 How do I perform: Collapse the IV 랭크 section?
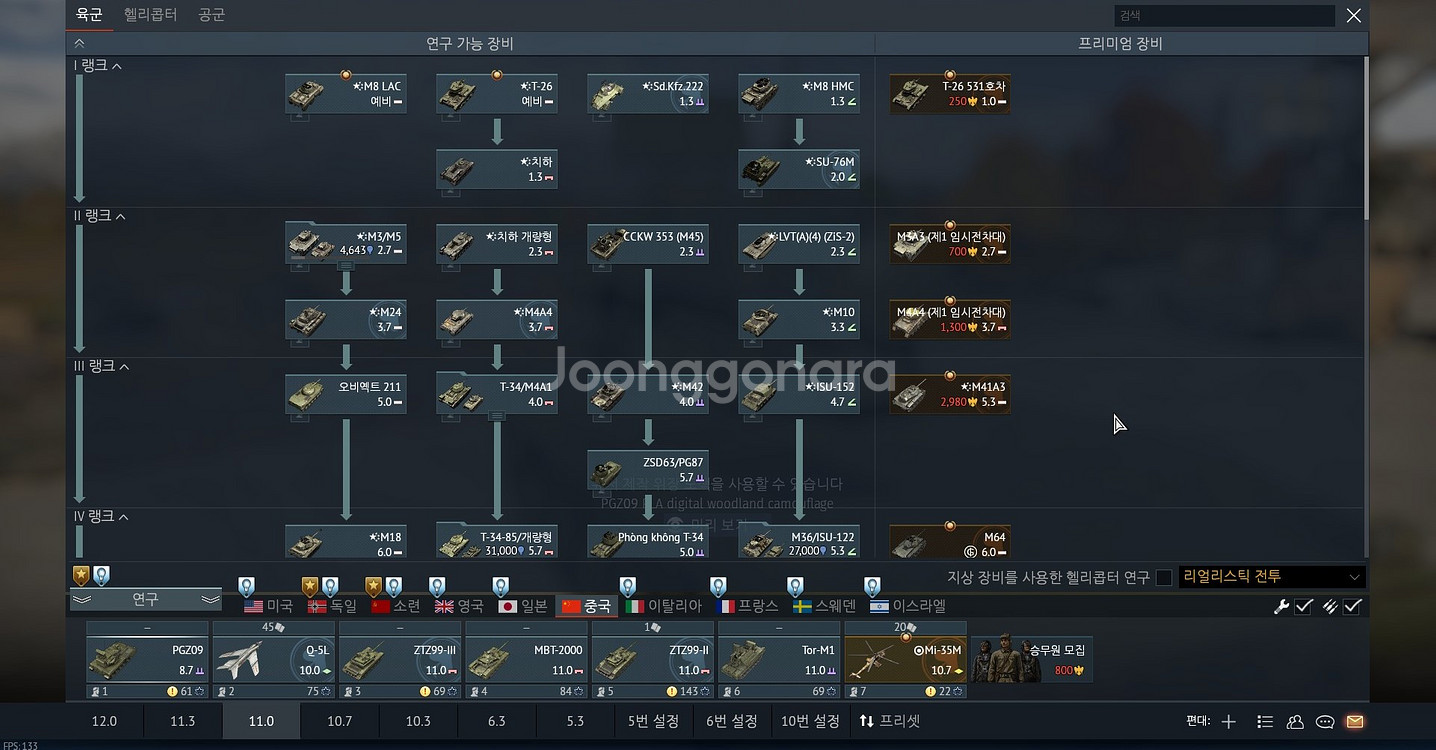124,517
